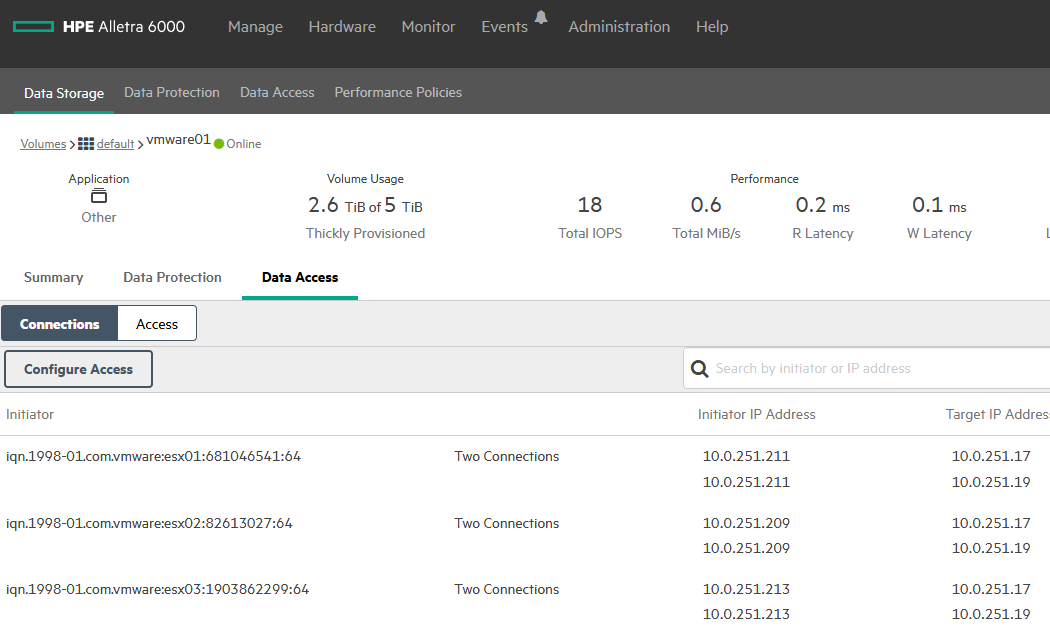
Task: Select the Connections toggle button
Action: point(60,324)
